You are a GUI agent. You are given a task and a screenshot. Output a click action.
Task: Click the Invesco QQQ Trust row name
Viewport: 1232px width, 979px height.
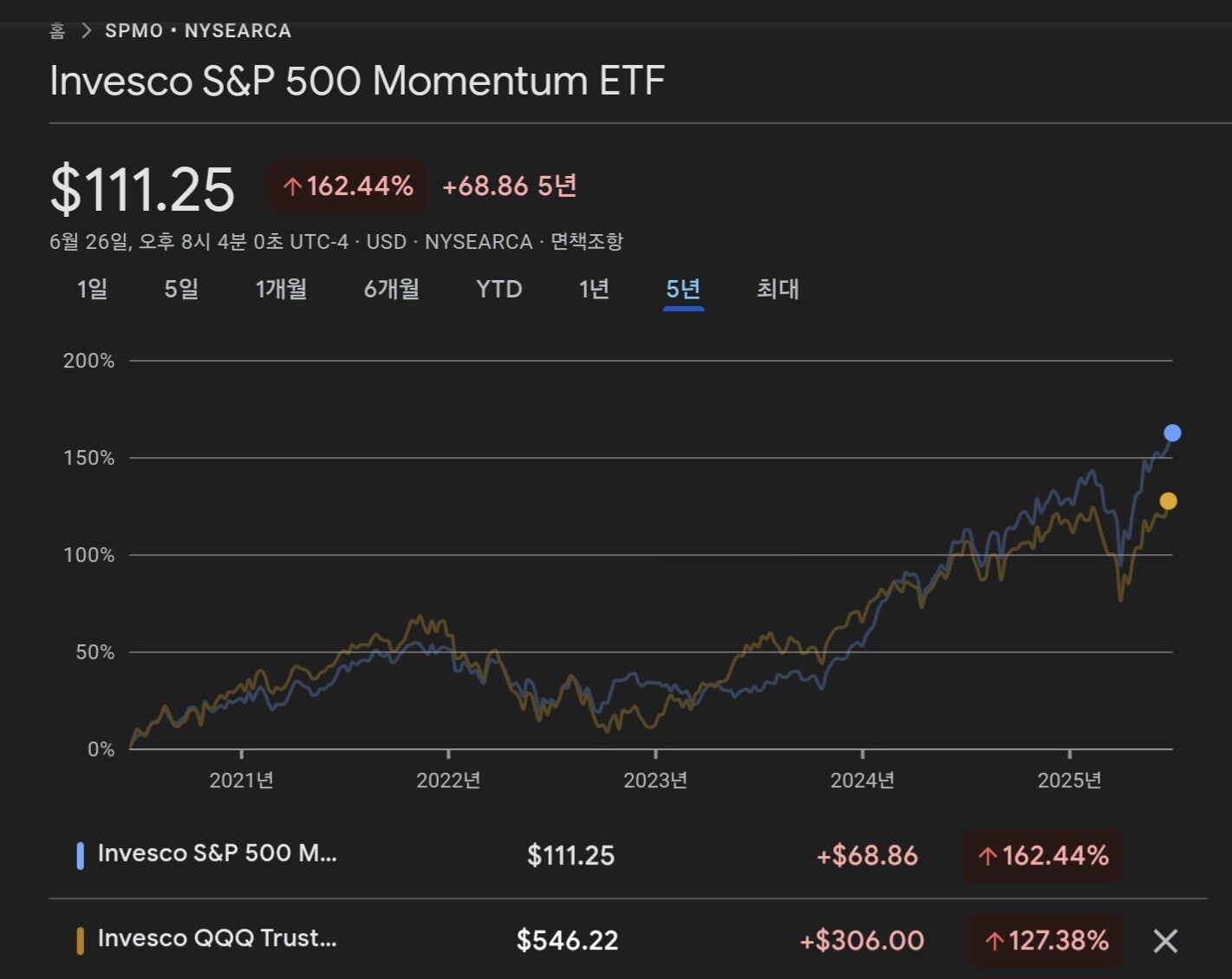click(217, 938)
